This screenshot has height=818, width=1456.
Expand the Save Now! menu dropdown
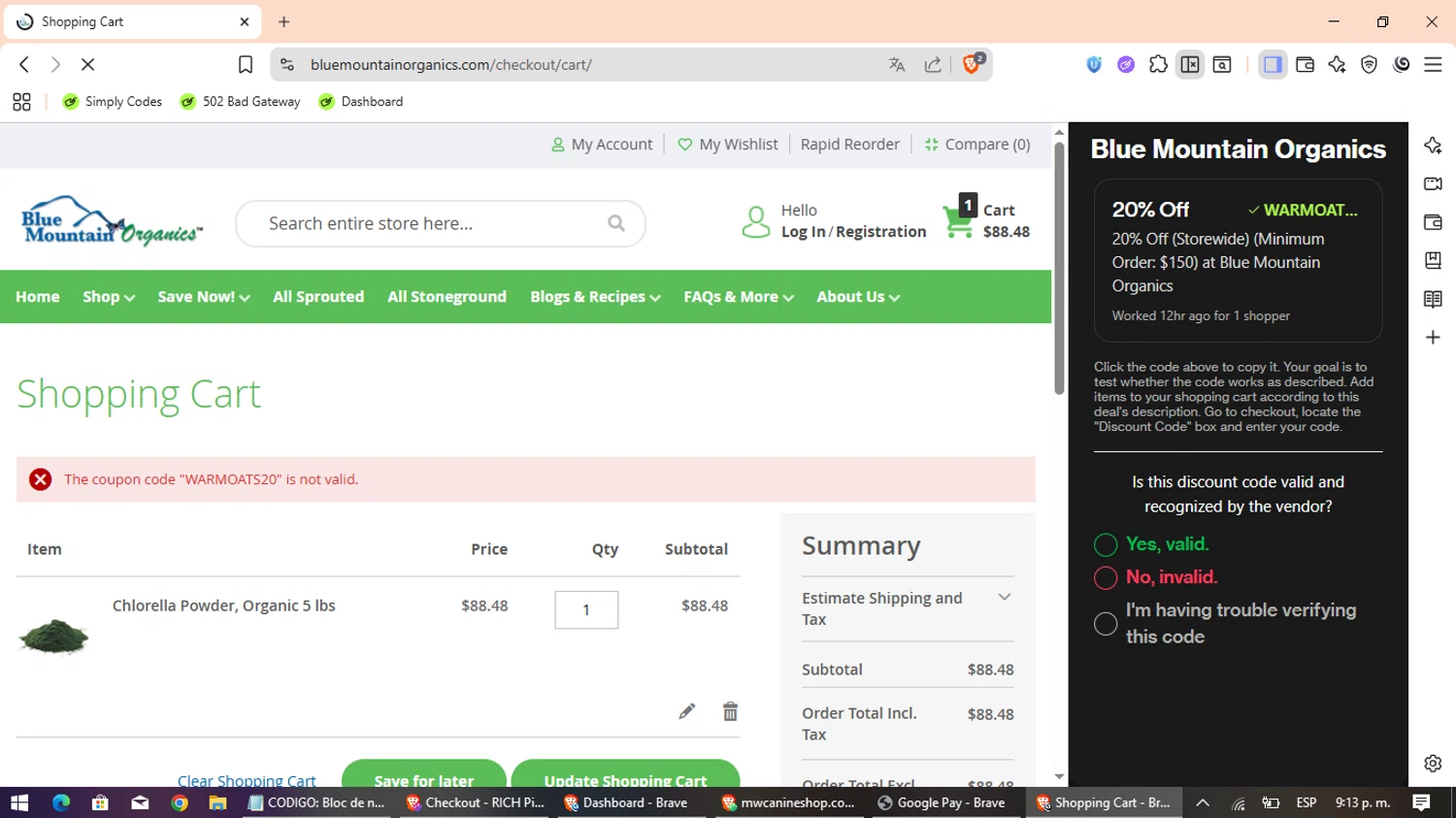click(204, 297)
